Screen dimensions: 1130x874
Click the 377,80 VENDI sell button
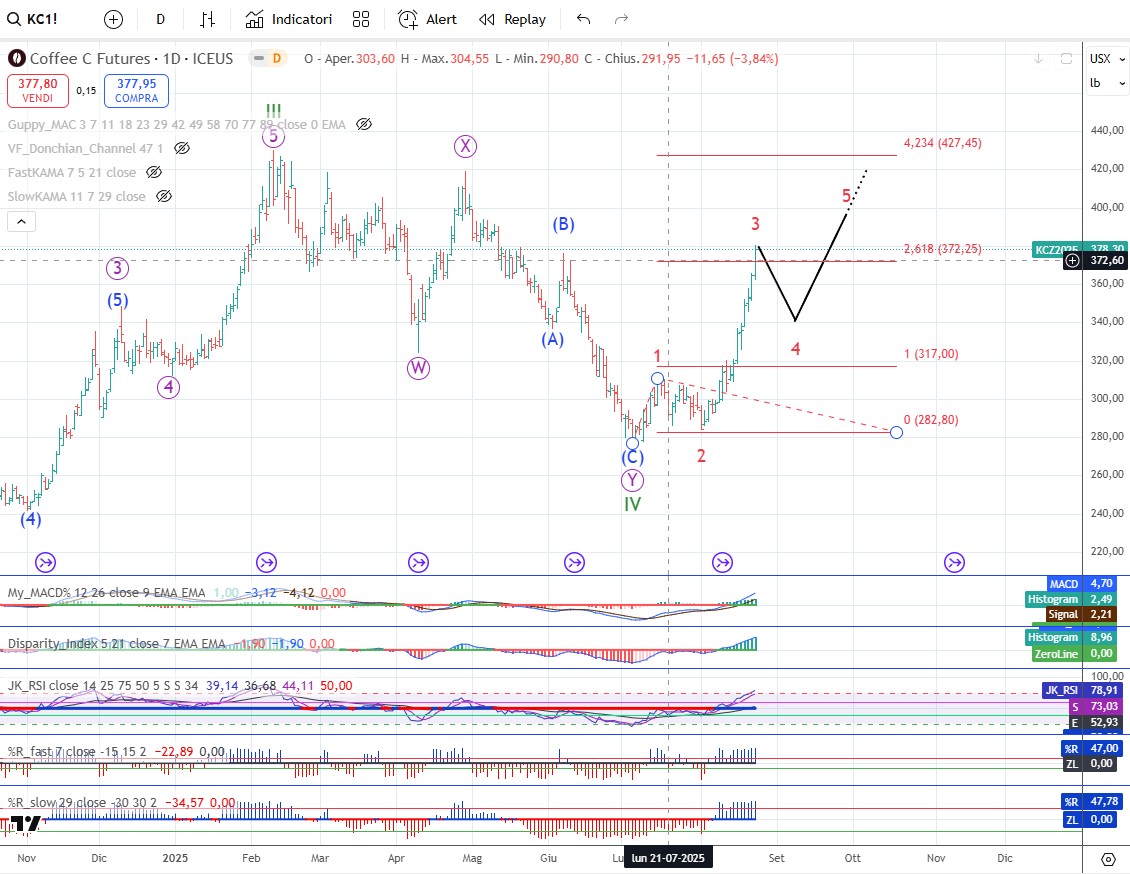37,91
